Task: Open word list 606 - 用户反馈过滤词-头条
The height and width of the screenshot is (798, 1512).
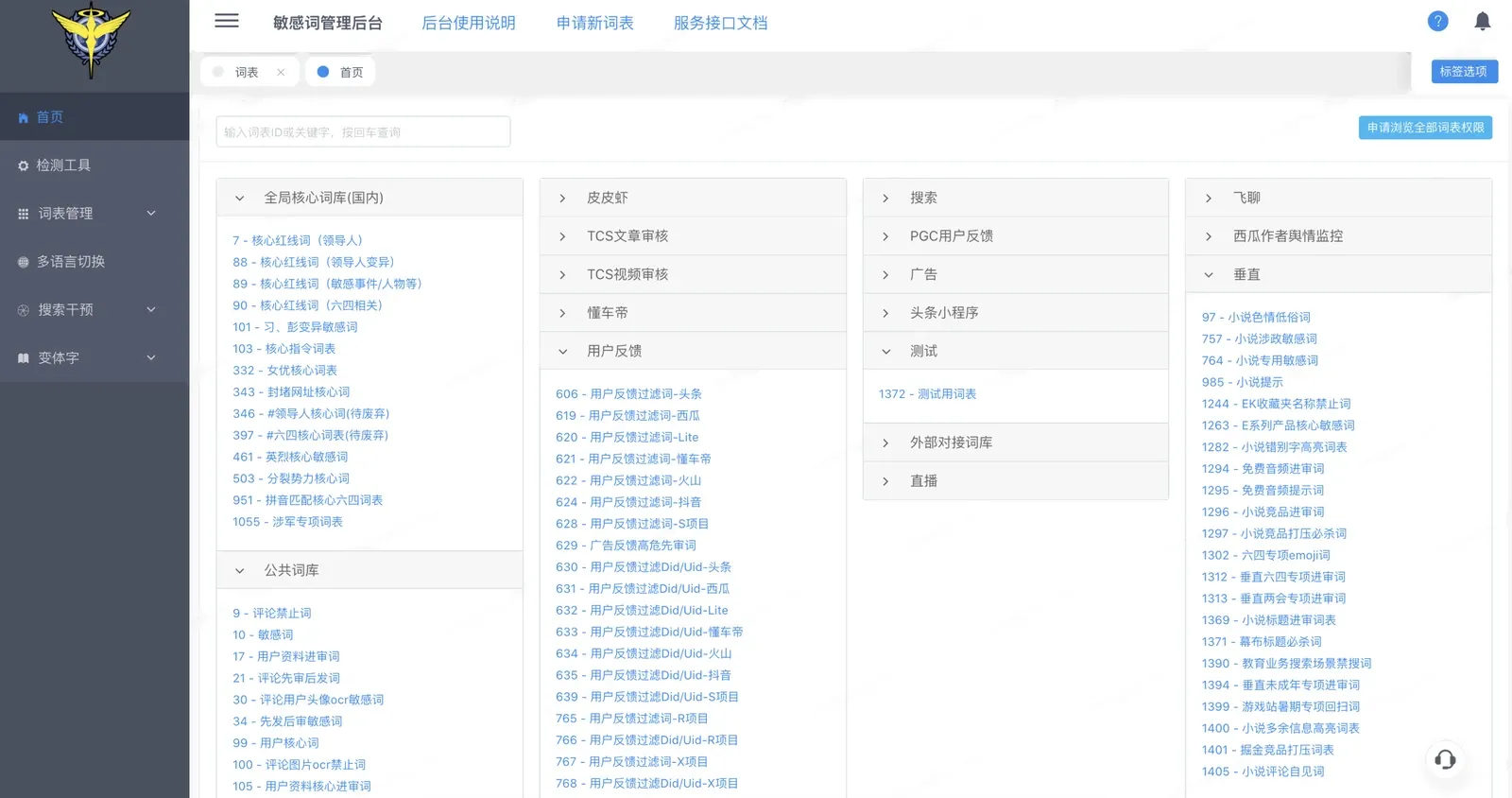Action: [x=628, y=394]
